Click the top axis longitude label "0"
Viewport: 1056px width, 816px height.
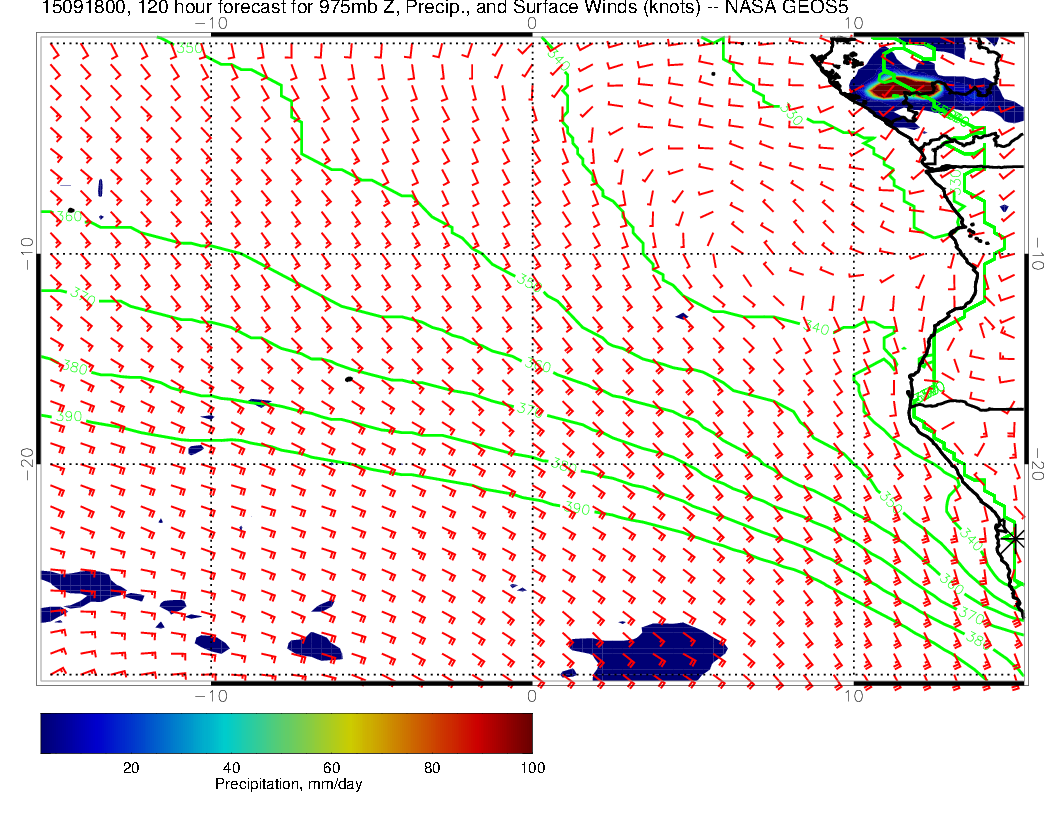point(532,23)
